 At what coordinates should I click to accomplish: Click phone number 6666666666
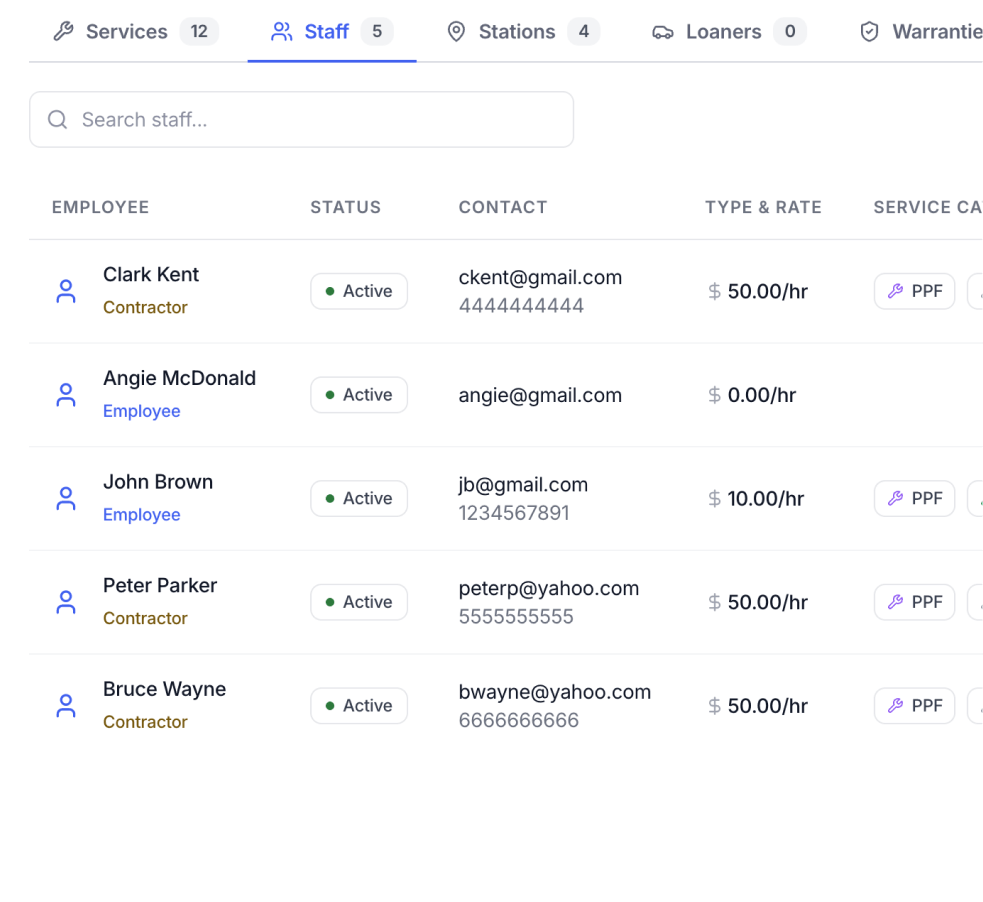(x=519, y=721)
